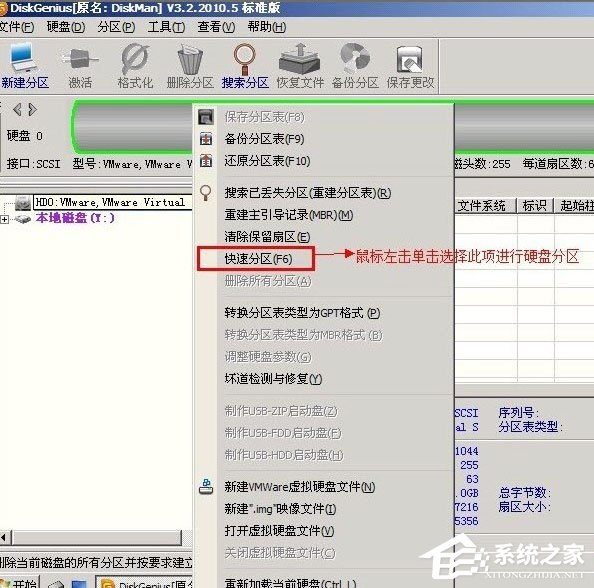Click the 保存更改 toolbar icon
This screenshot has height=588, width=594.
[x=410, y=66]
